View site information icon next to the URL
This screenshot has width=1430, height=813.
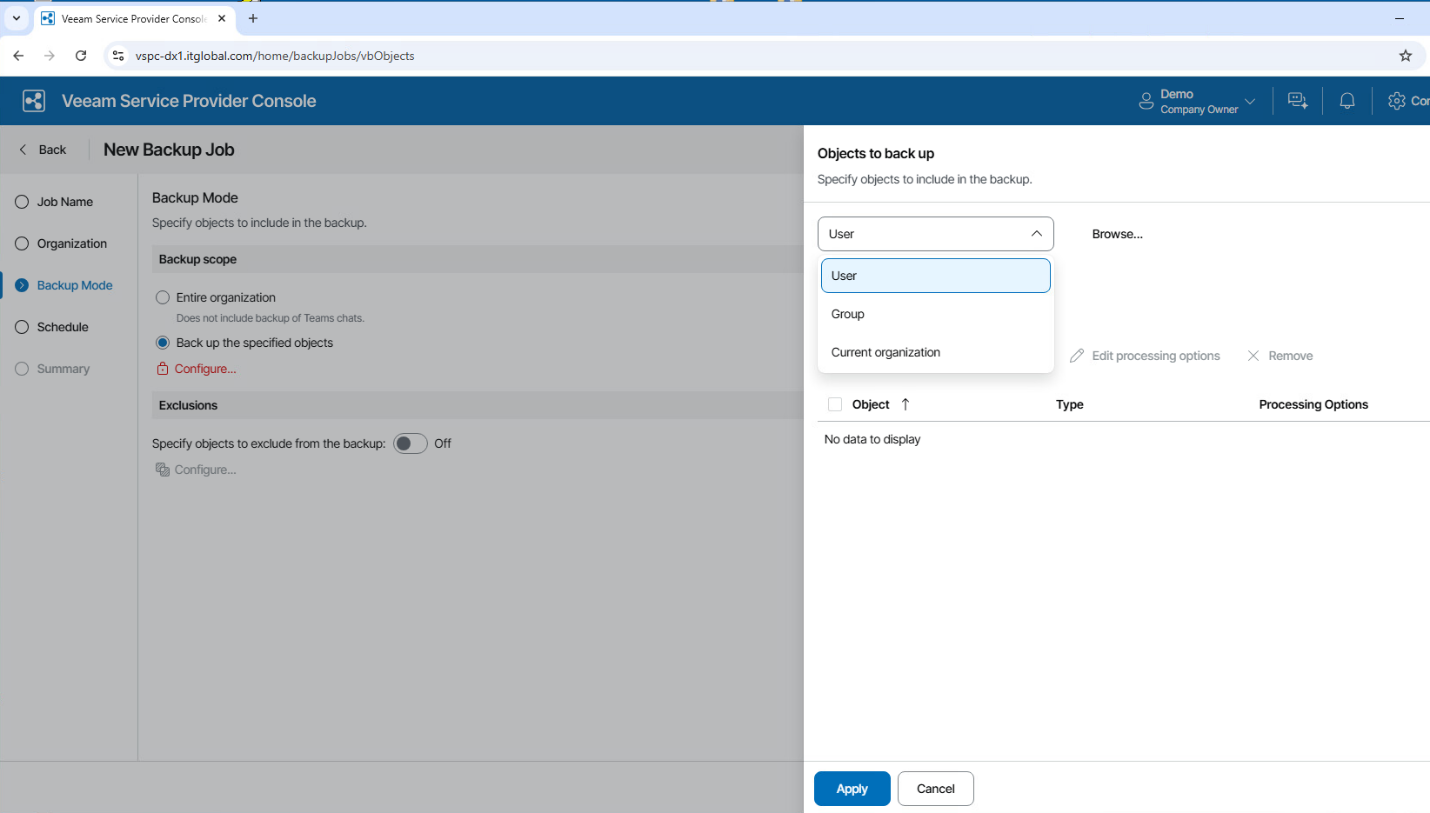118,56
